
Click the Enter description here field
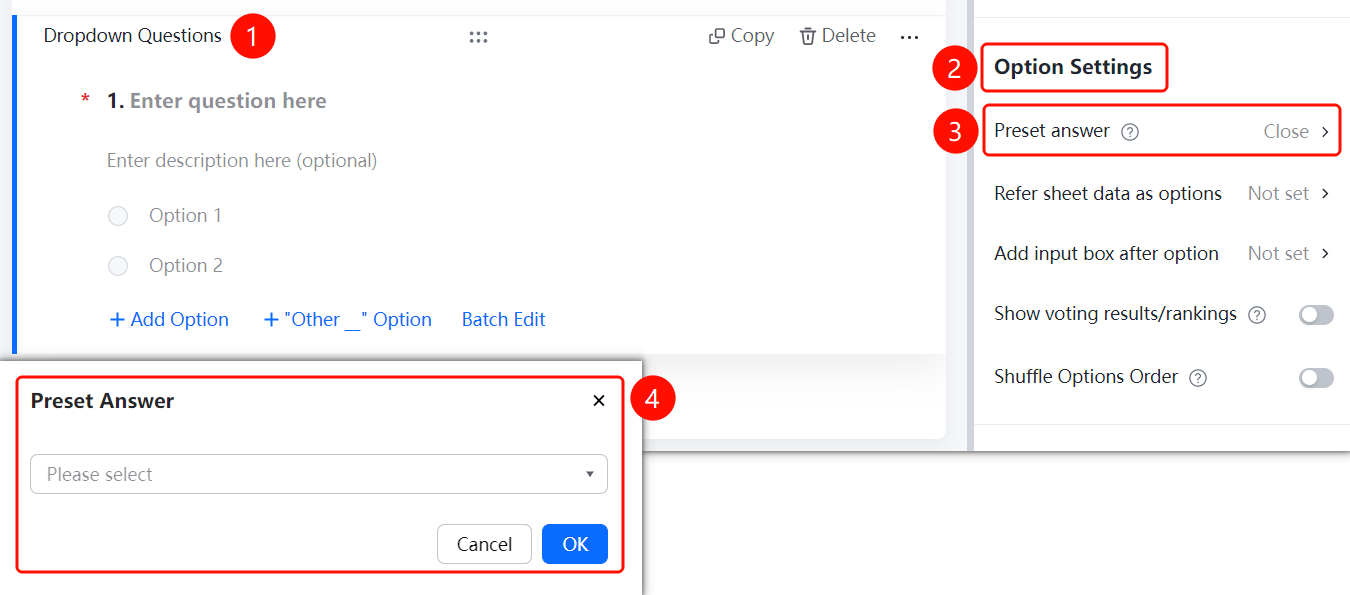[x=242, y=160]
